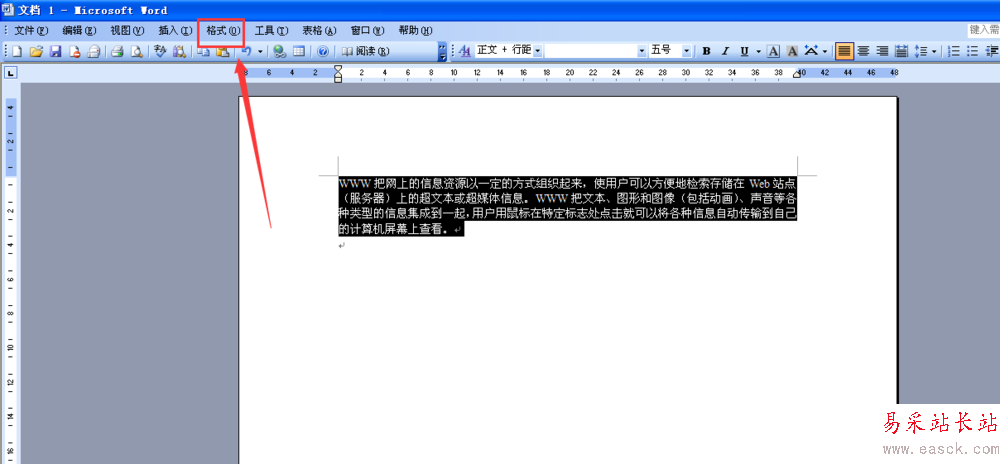Click the hourglass left indent marker on ruler
This screenshot has width=1000, height=464.
(338, 73)
